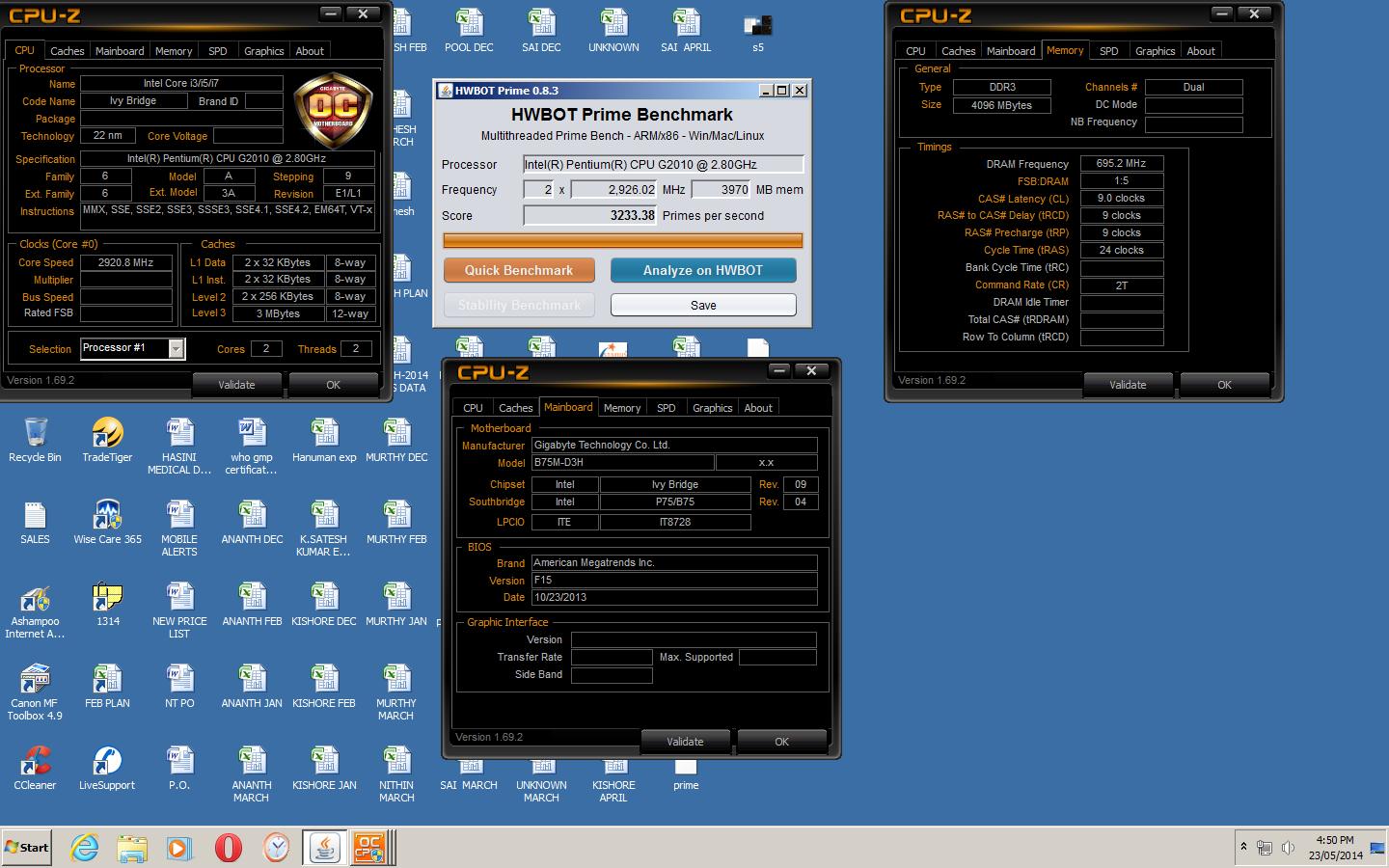Image resolution: width=1389 pixels, height=868 pixels.
Task: Click the B75M-D3H model field
Action: (622, 462)
